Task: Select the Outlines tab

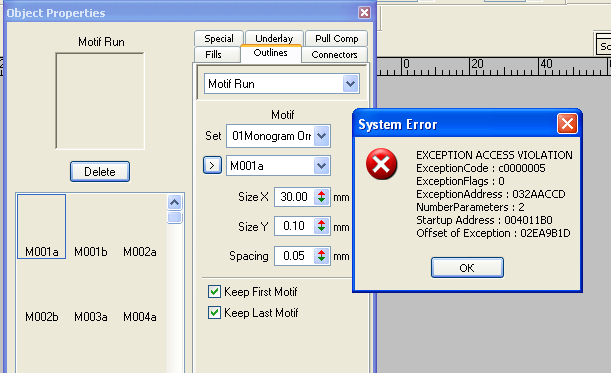Action: 271,53
